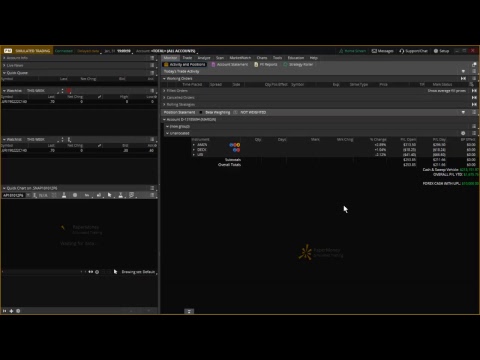Click the chart crosshair target icon
This screenshot has width=480, height=360.
tap(97, 272)
